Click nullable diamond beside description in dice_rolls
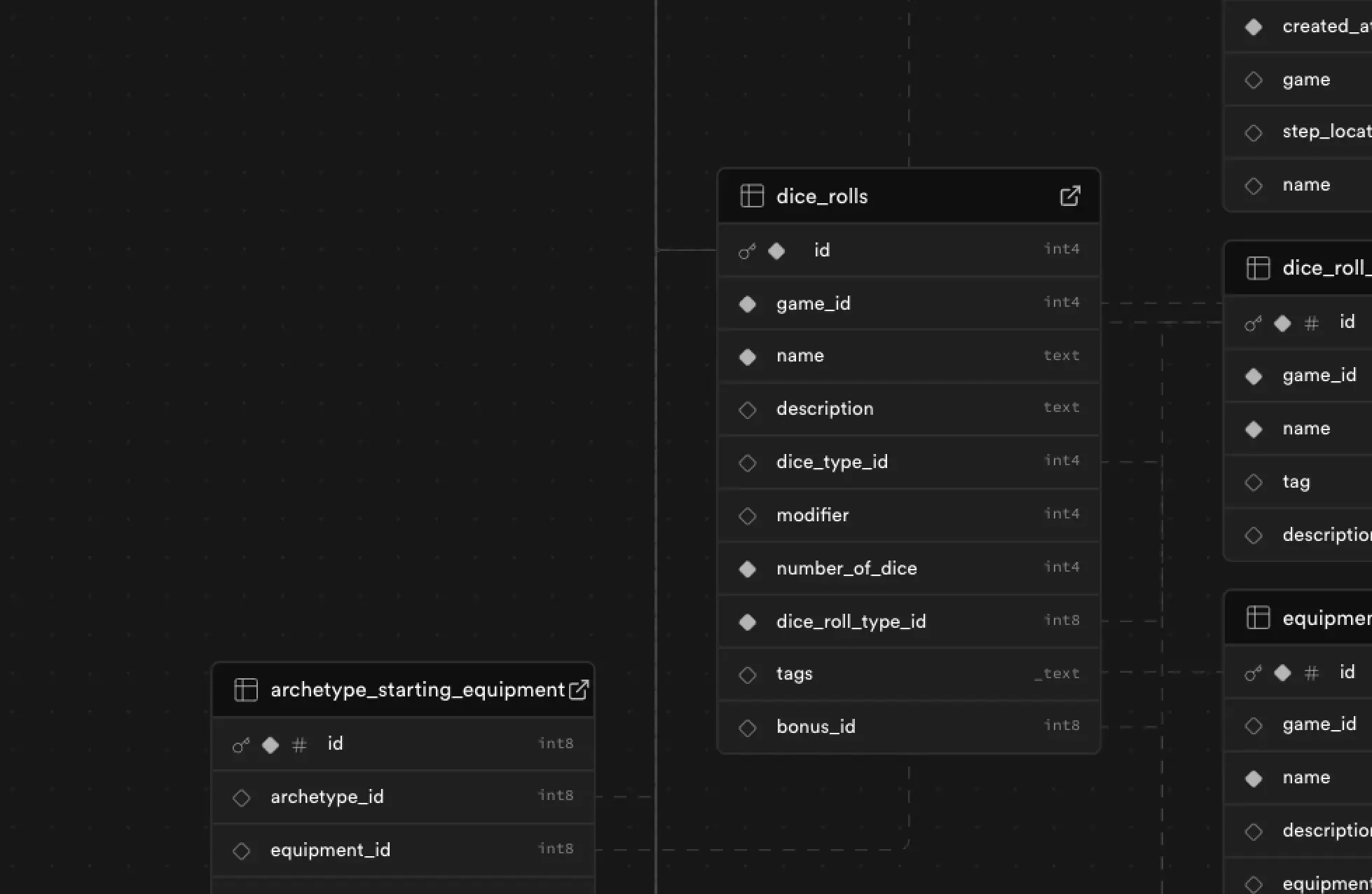 (748, 410)
